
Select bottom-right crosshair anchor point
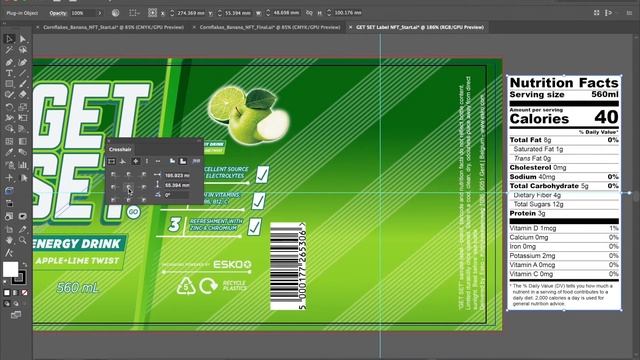click(x=144, y=199)
